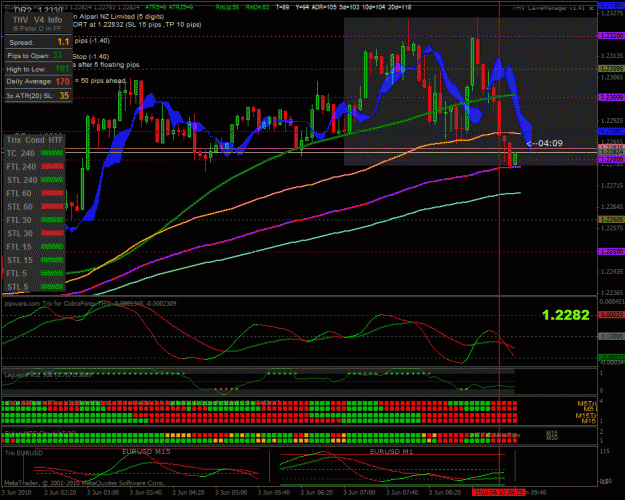Click the SL 15 pips TP 10 pips text

[171, 25]
